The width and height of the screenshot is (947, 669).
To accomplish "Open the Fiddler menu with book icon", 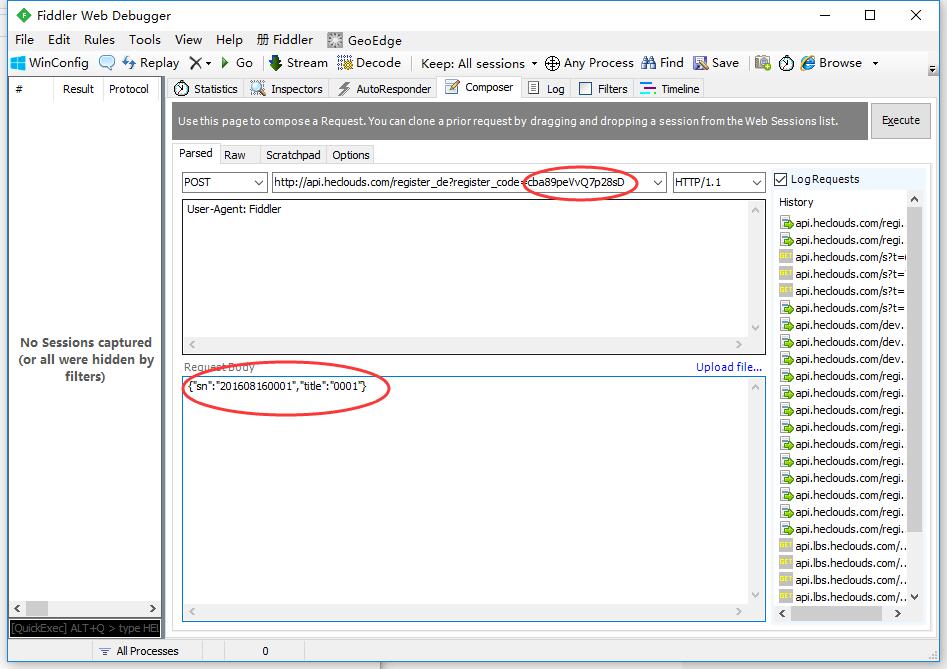I will (x=284, y=40).
